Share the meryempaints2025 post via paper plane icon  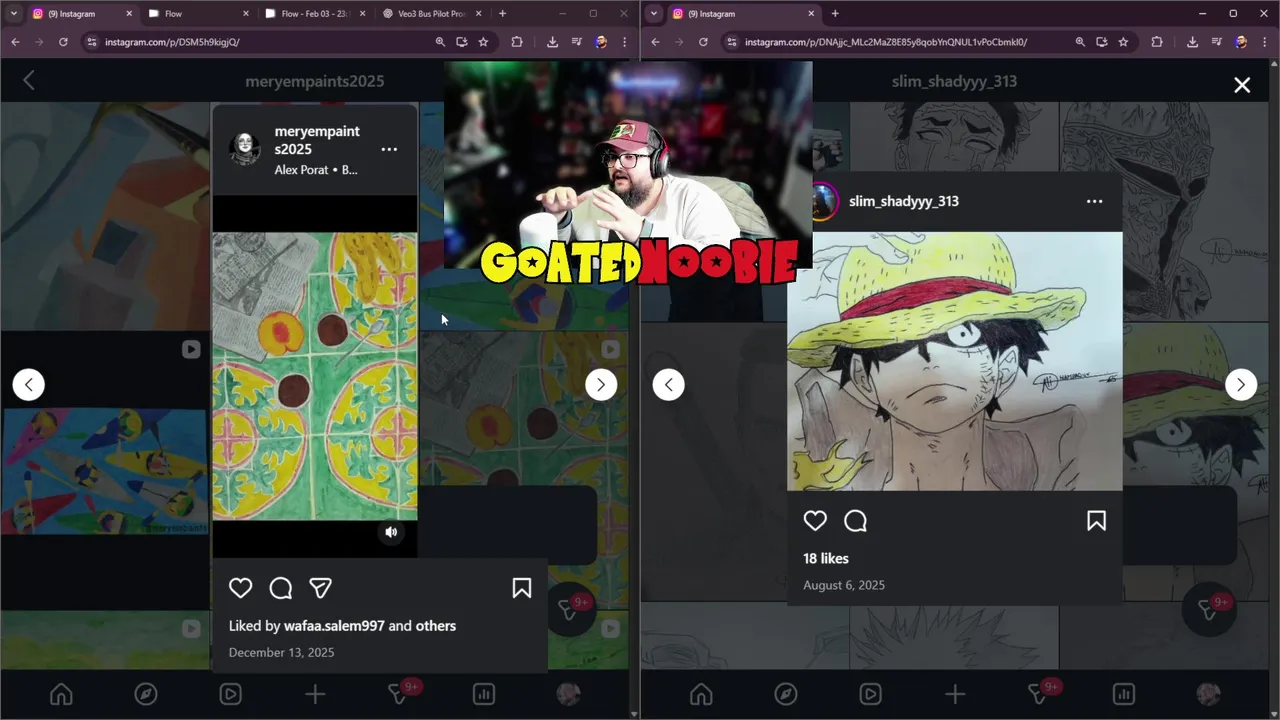click(320, 588)
